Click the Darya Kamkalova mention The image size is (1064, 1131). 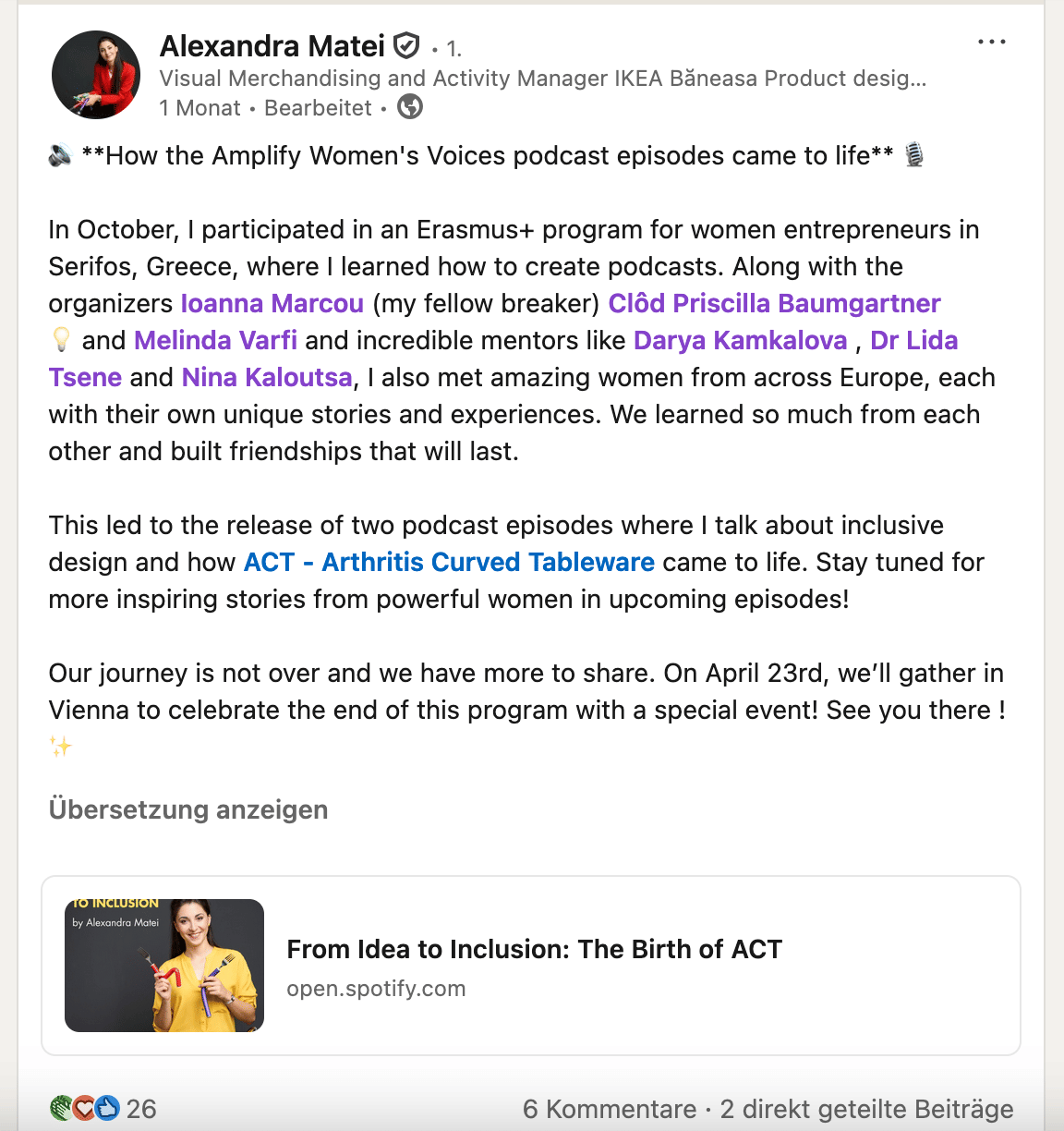(739, 340)
